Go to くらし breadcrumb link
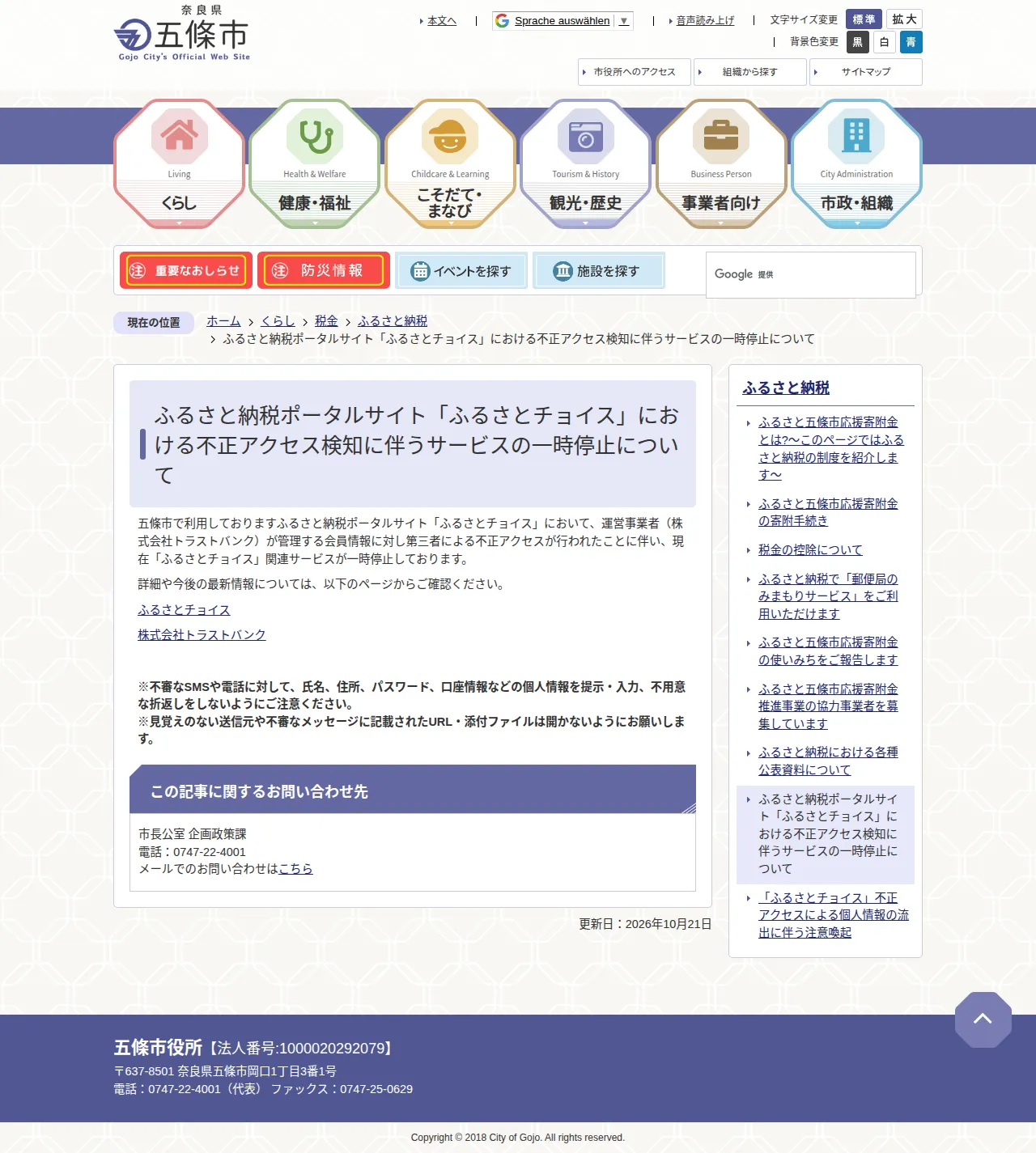The image size is (1036, 1153). click(278, 321)
